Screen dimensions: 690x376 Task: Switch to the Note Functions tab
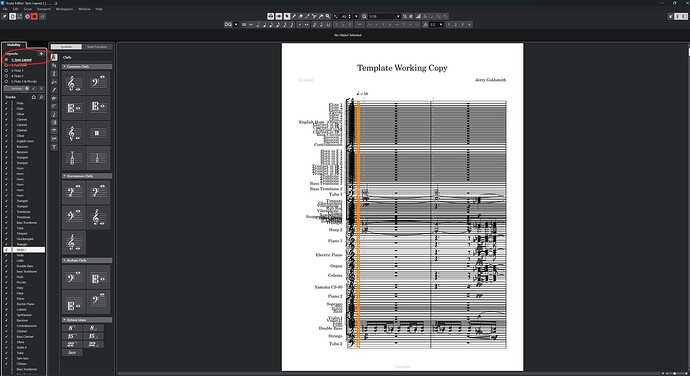[x=97, y=47]
